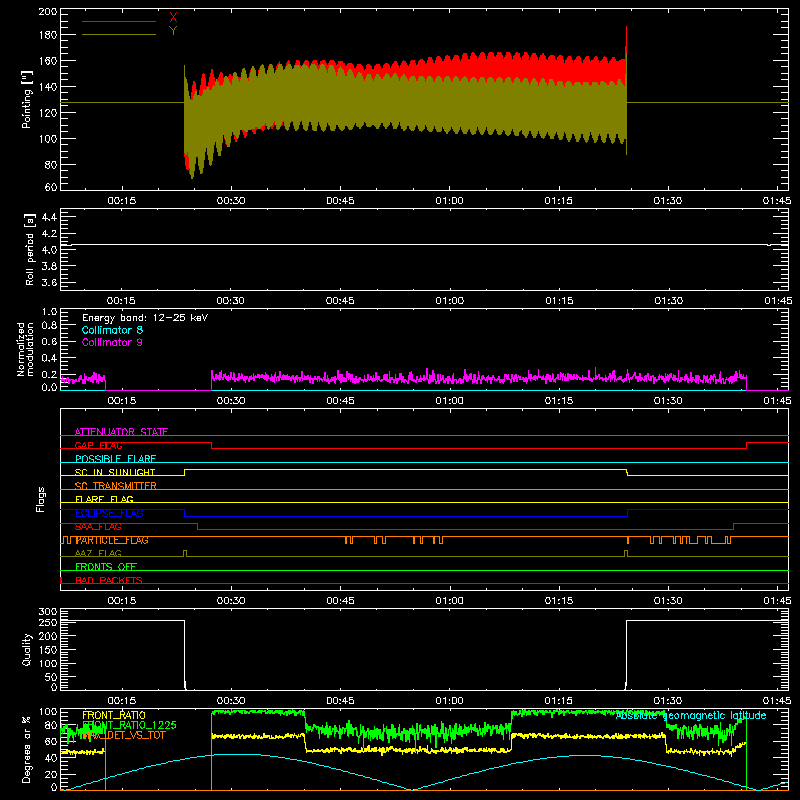Select the PARTICLE_FLAG label
Screen dimensions: 800x800
click(x=112, y=540)
